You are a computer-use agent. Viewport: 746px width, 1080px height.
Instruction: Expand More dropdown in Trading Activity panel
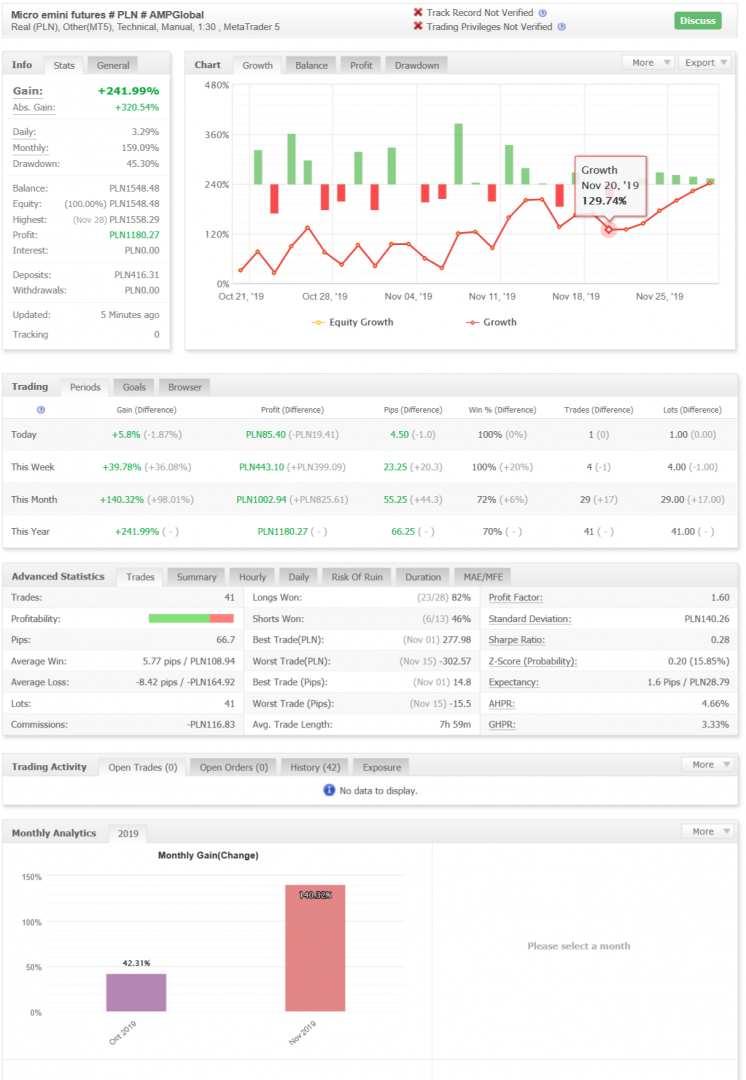tap(709, 765)
